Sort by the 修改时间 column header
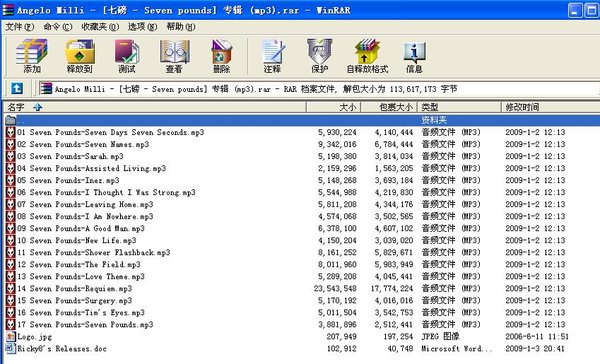 click(551, 107)
